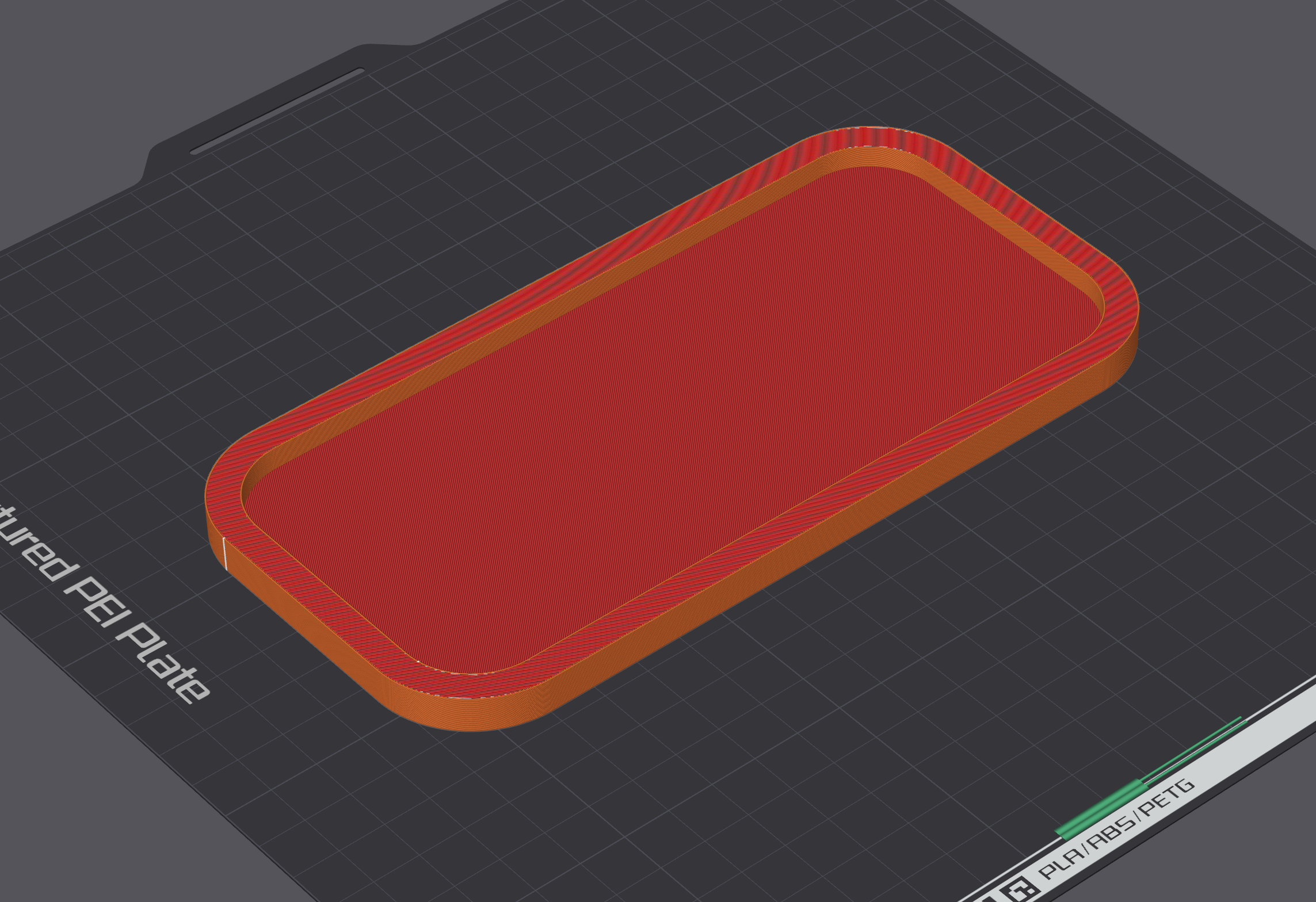Click the handle slot on the build plate
Screen dimensions: 1316x902
[277, 111]
